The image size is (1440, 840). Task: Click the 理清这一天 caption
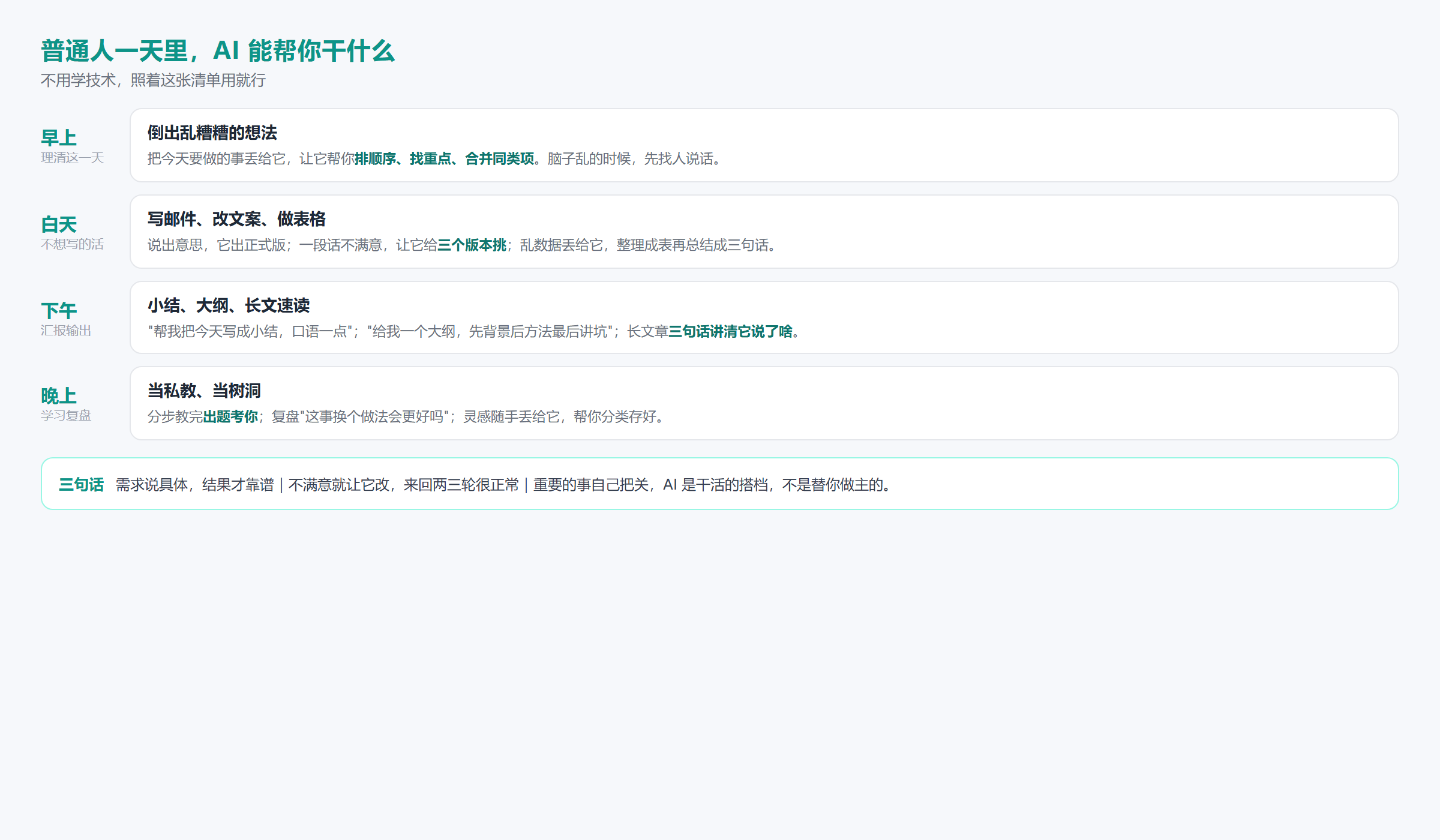coord(73,158)
